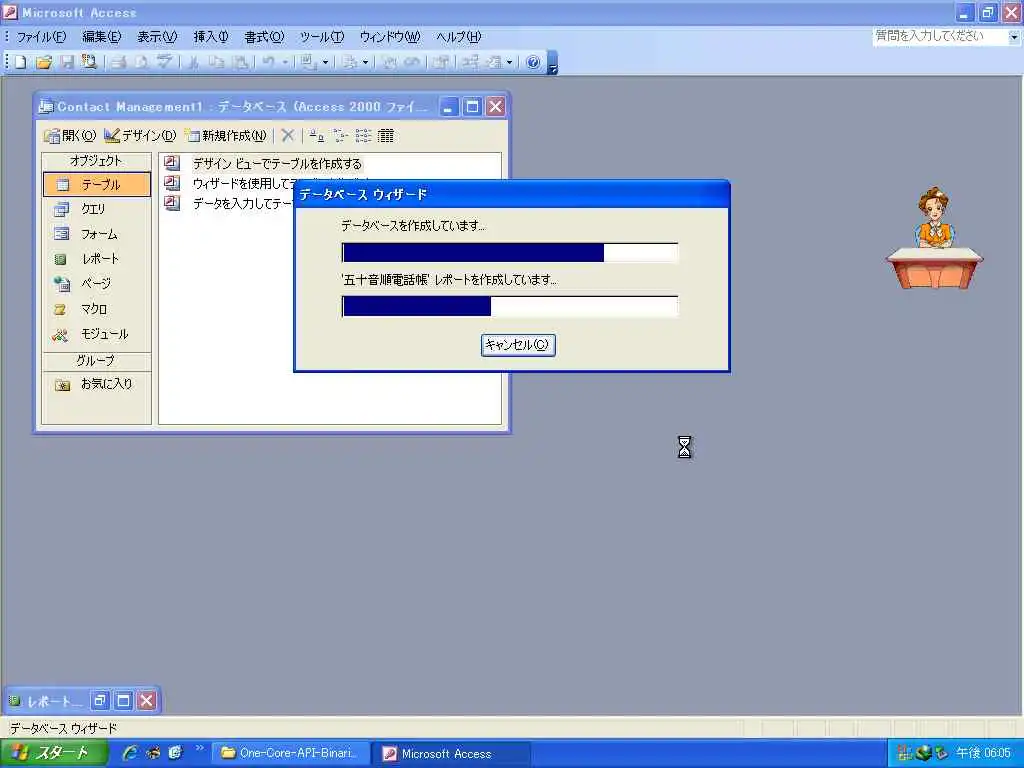Viewport: 1024px width, 768px height.
Task: Switch to Small Icons view in database window
Action: coord(340,135)
